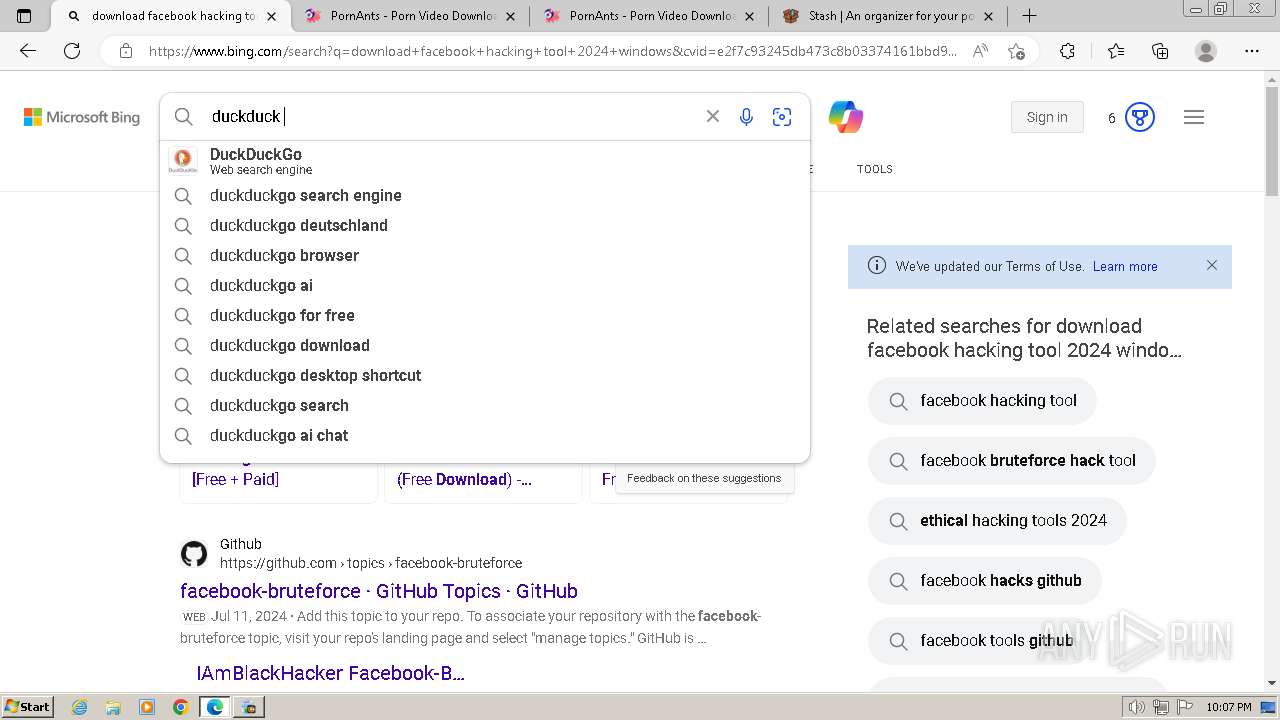This screenshot has width=1280, height=720.
Task: Dismiss the Terms of Use notice
Action: click(1212, 266)
